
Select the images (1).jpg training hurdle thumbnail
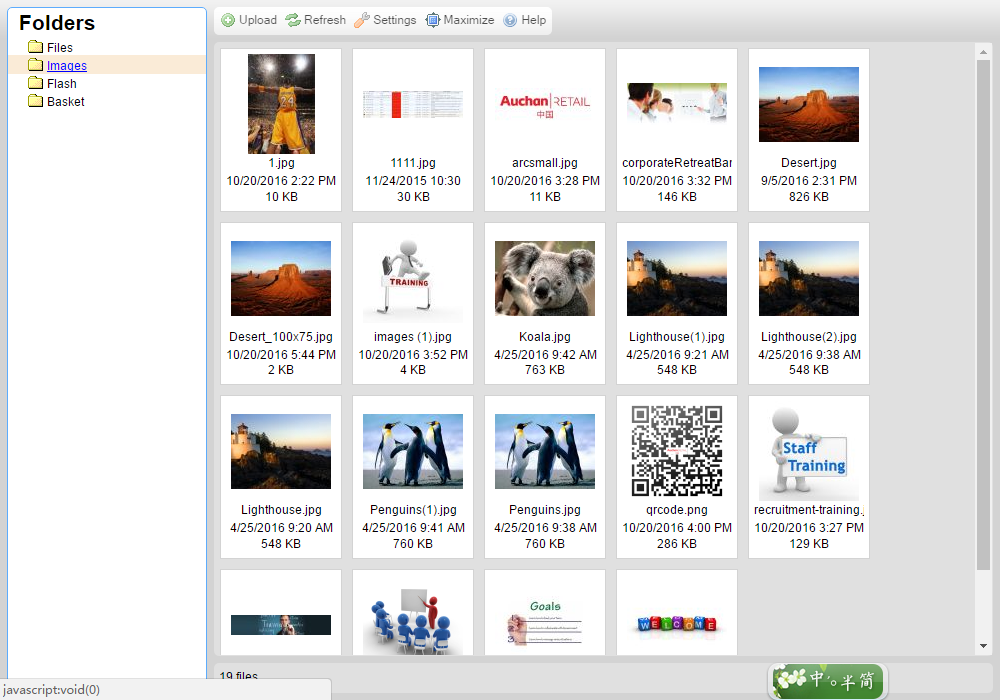click(413, 278)
